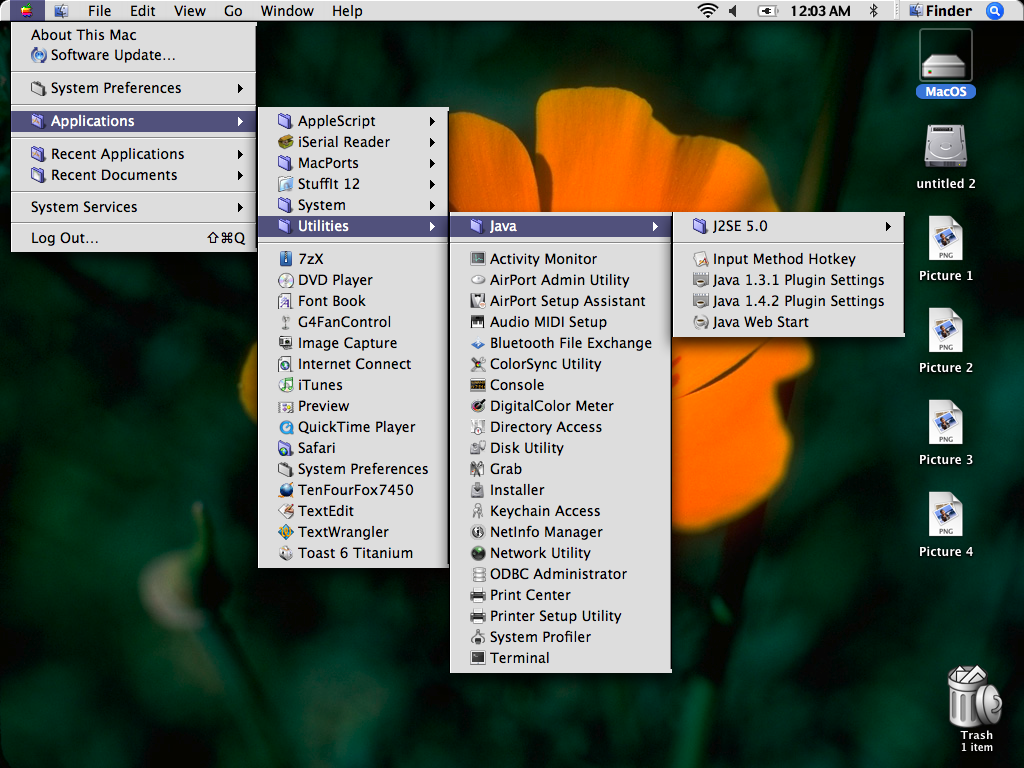The height and width of the screenshot is (768, 1024).
Task: Expand the AppleScript submenu
Action: 353,121
